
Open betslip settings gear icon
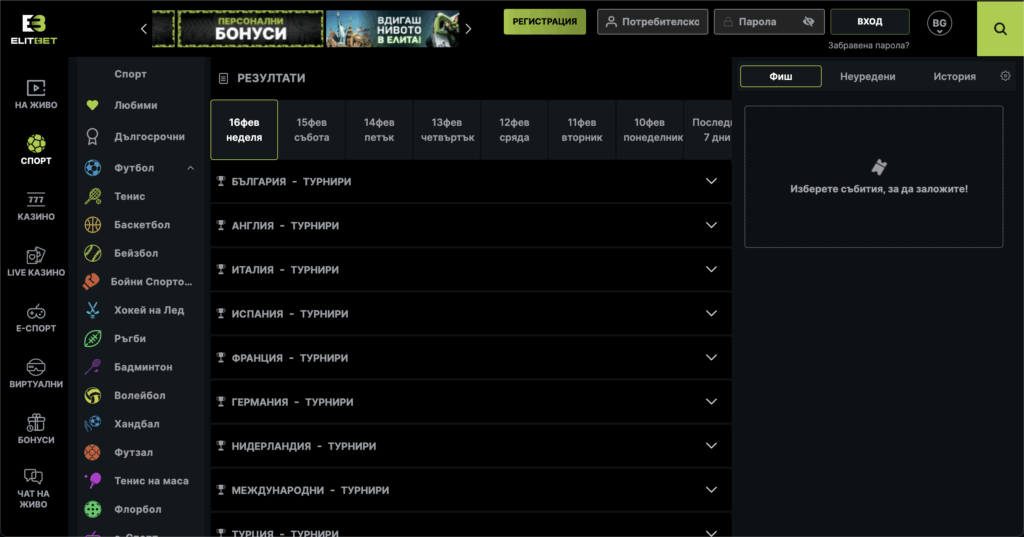click(1005, 76)
